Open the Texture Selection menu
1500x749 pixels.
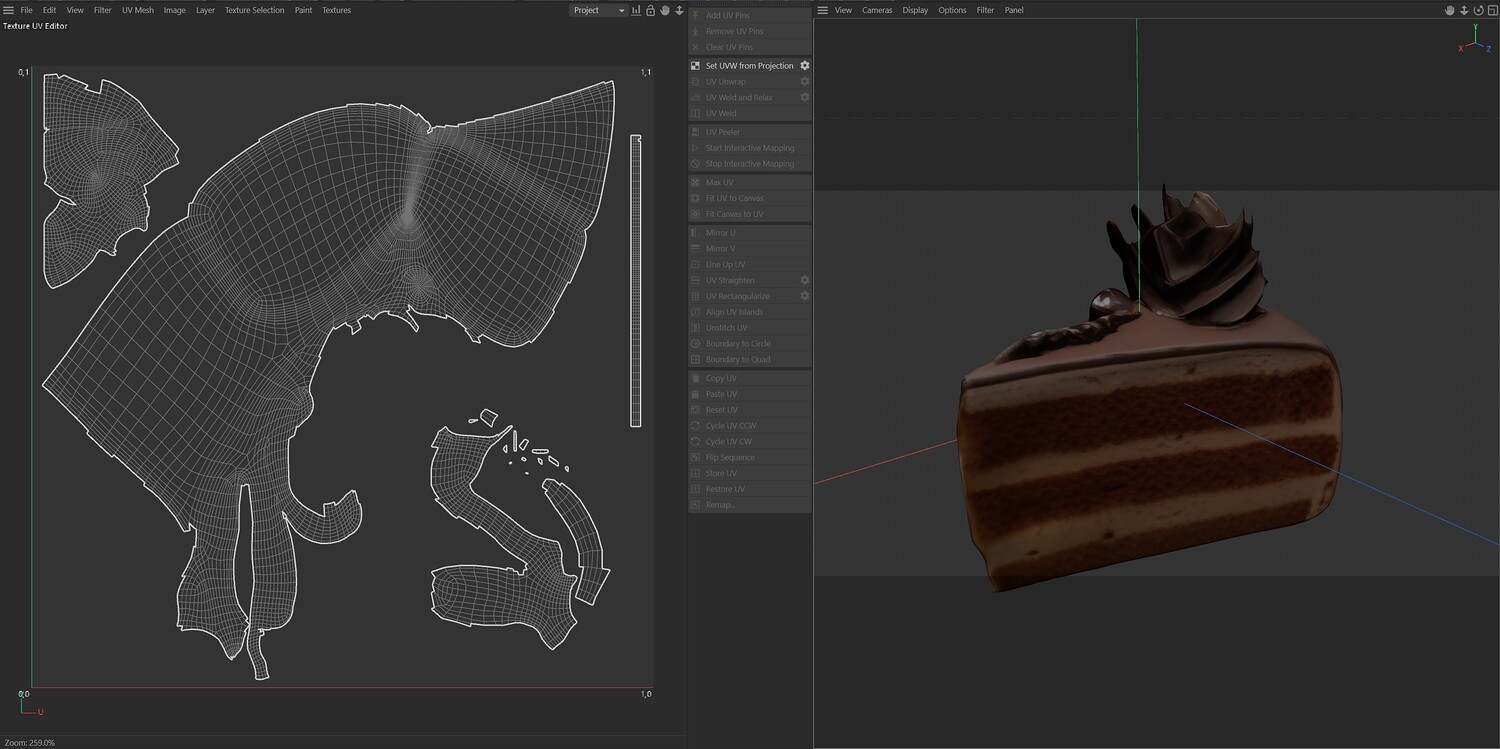tap(254, 10)
